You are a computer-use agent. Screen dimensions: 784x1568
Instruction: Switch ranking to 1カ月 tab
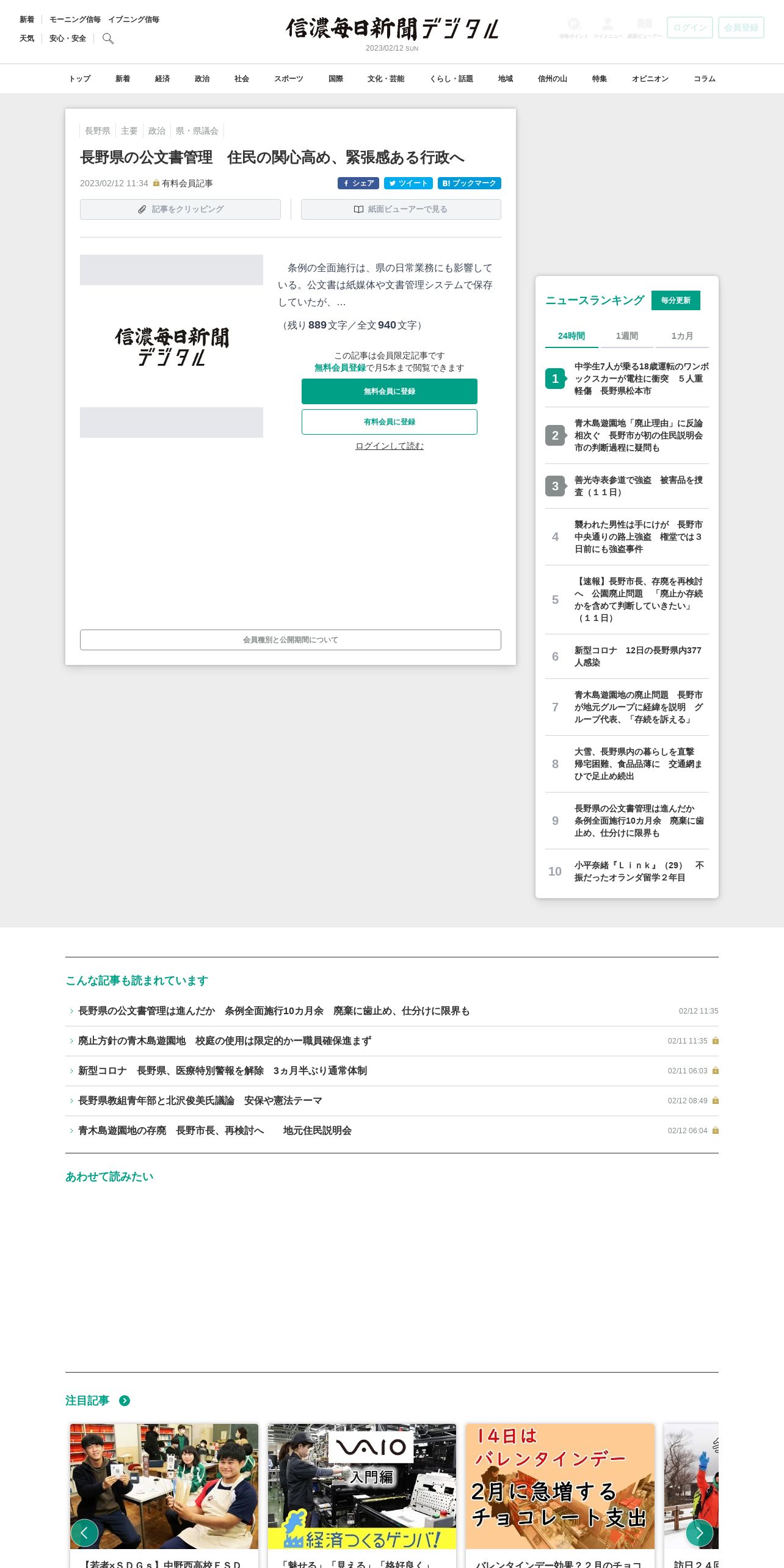tap(682, 336)
